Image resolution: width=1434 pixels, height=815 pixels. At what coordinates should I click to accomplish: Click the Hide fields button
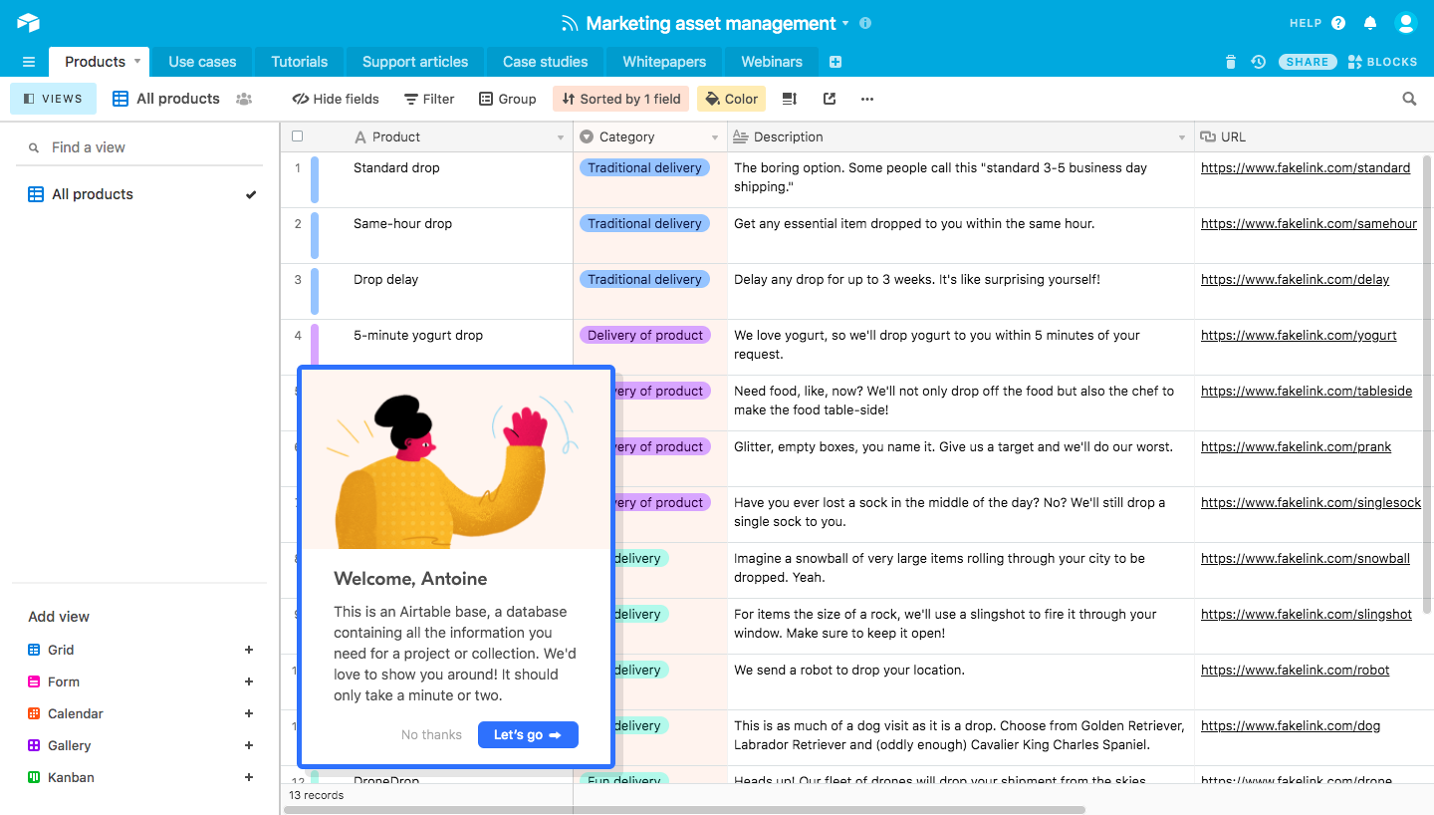[x=335, y=99]
